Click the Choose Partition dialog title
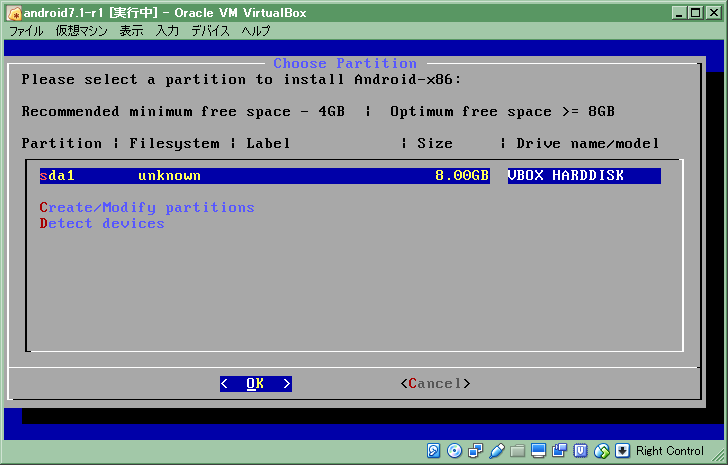The width and height of the screenshot is (728, 465). [x=345, y=63]
